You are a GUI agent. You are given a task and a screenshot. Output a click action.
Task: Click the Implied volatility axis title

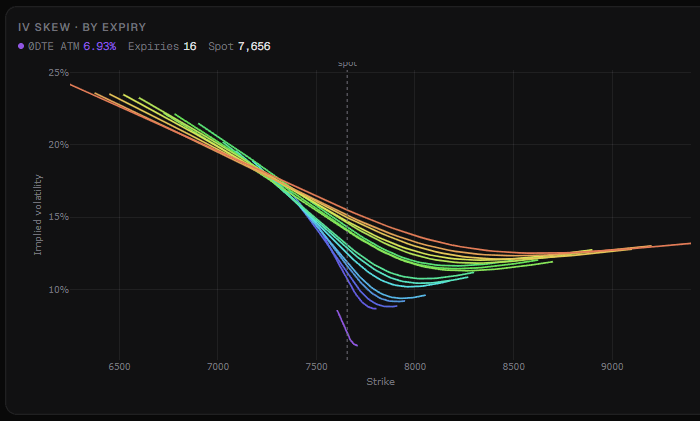pyautogui.click(x=38, y=215)
